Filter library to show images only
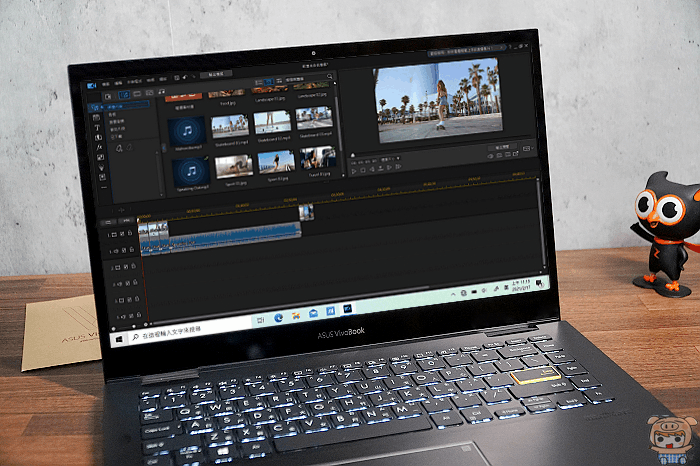Screen dimensions: 700x466 pos(150,93)
